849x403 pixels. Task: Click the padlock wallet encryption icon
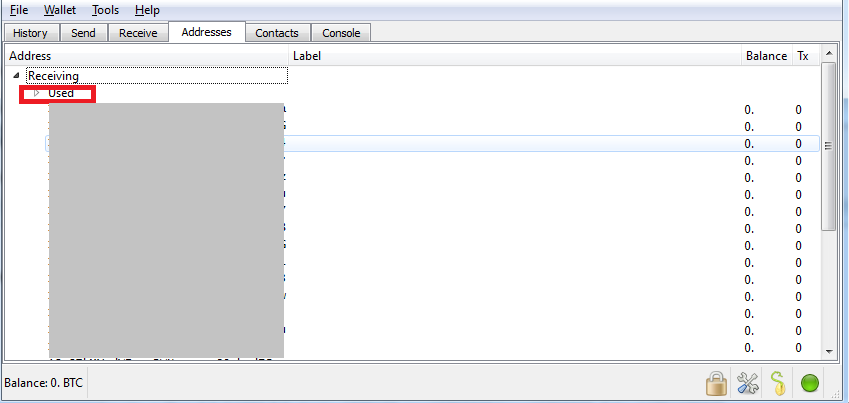[716, 384]
